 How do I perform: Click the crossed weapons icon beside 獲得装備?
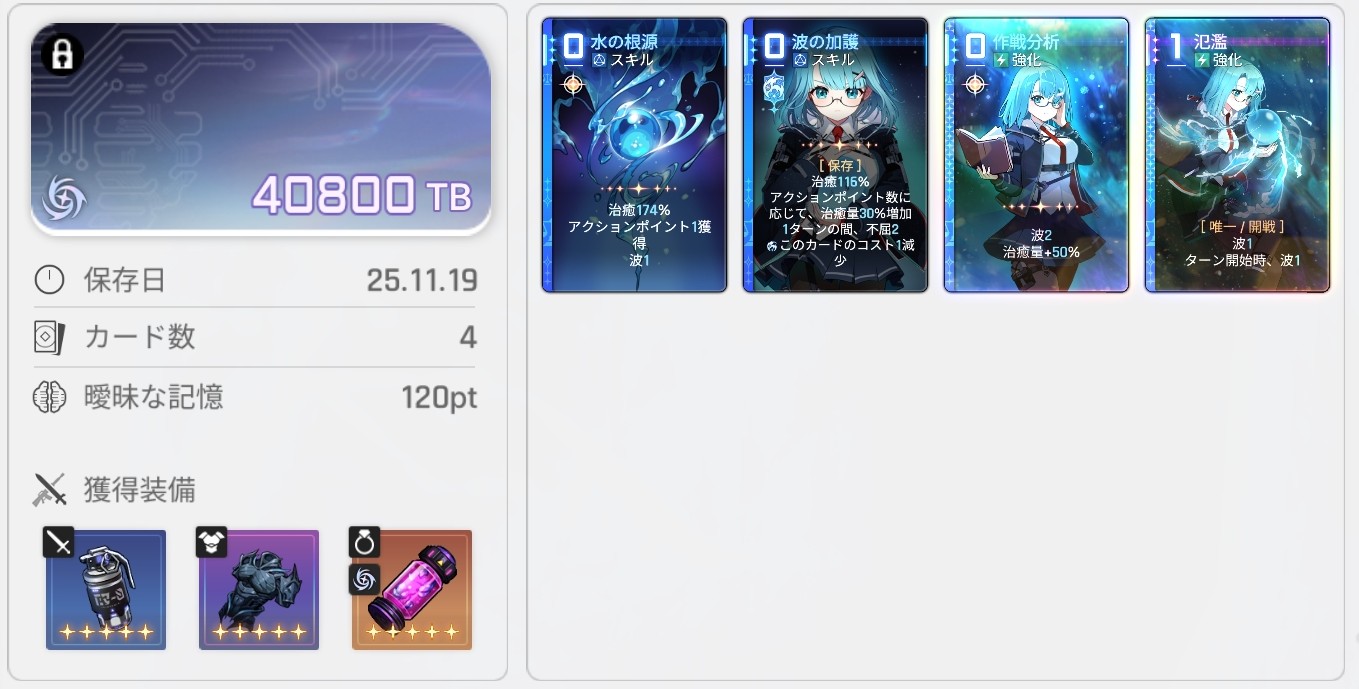click(x=49, y=490)
